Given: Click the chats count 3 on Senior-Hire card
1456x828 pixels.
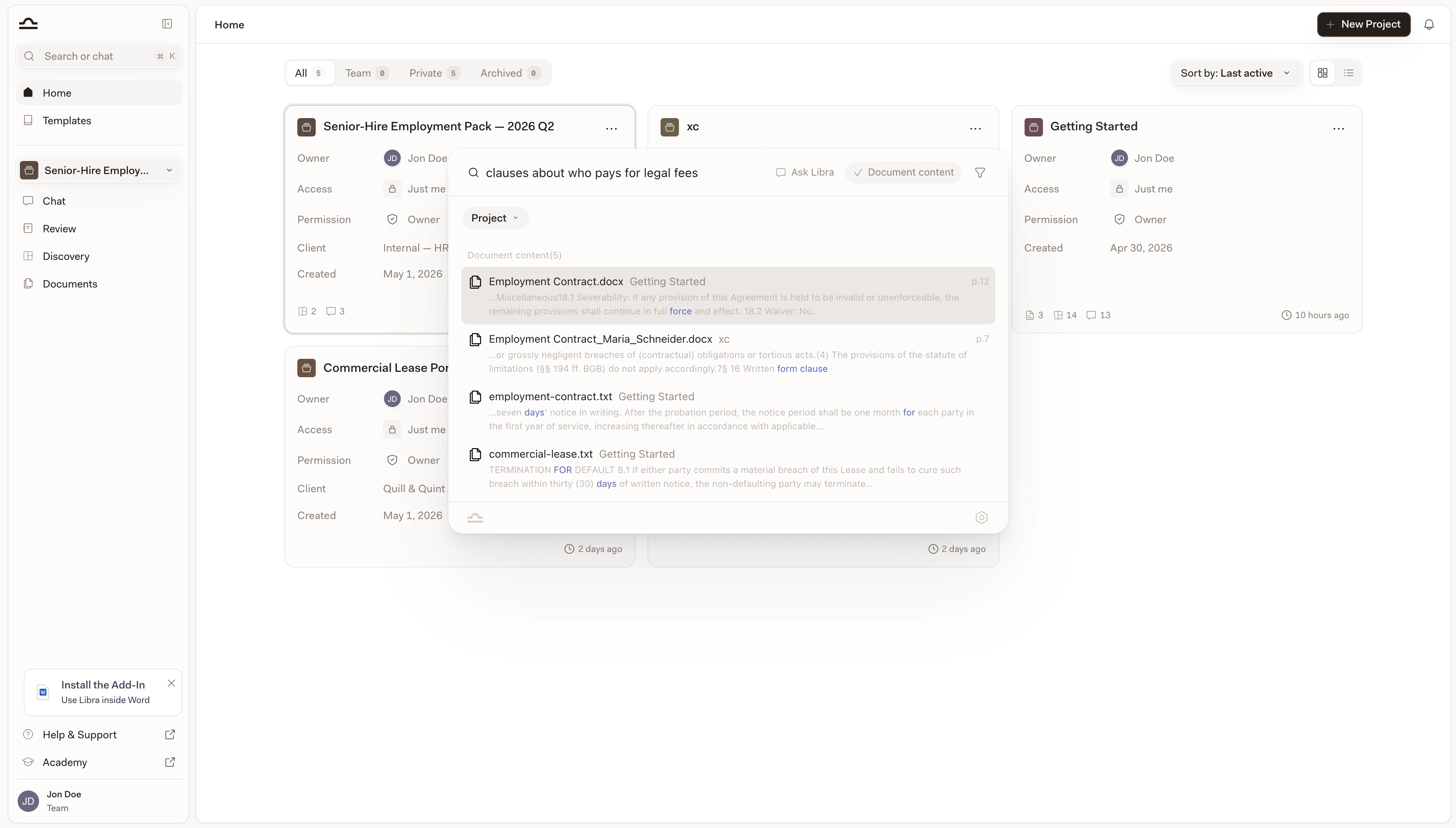Looking at the screenshot, I should click(335, 311).
